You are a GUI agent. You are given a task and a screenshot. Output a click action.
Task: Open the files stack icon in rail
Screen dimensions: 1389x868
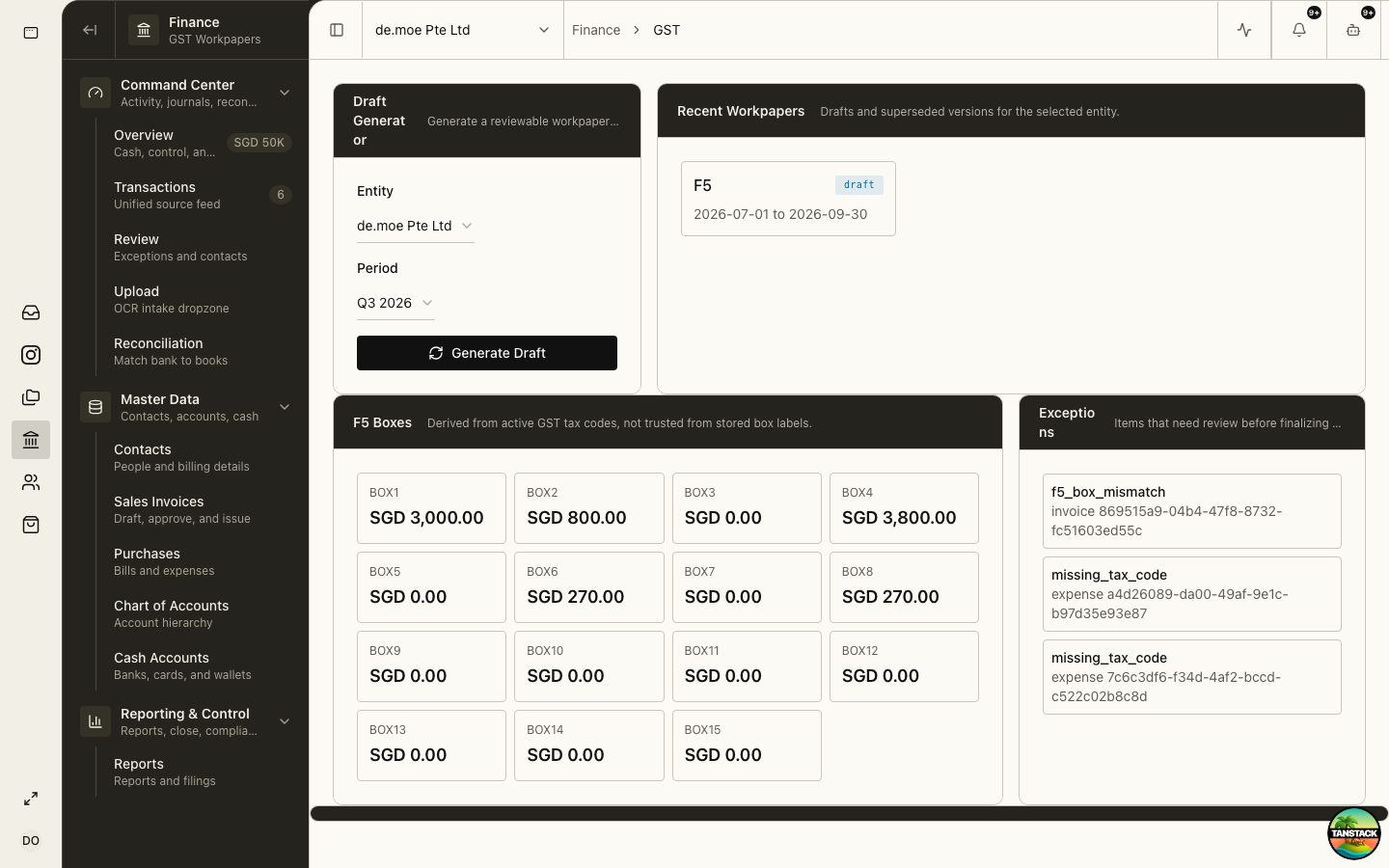click(31, 397)
